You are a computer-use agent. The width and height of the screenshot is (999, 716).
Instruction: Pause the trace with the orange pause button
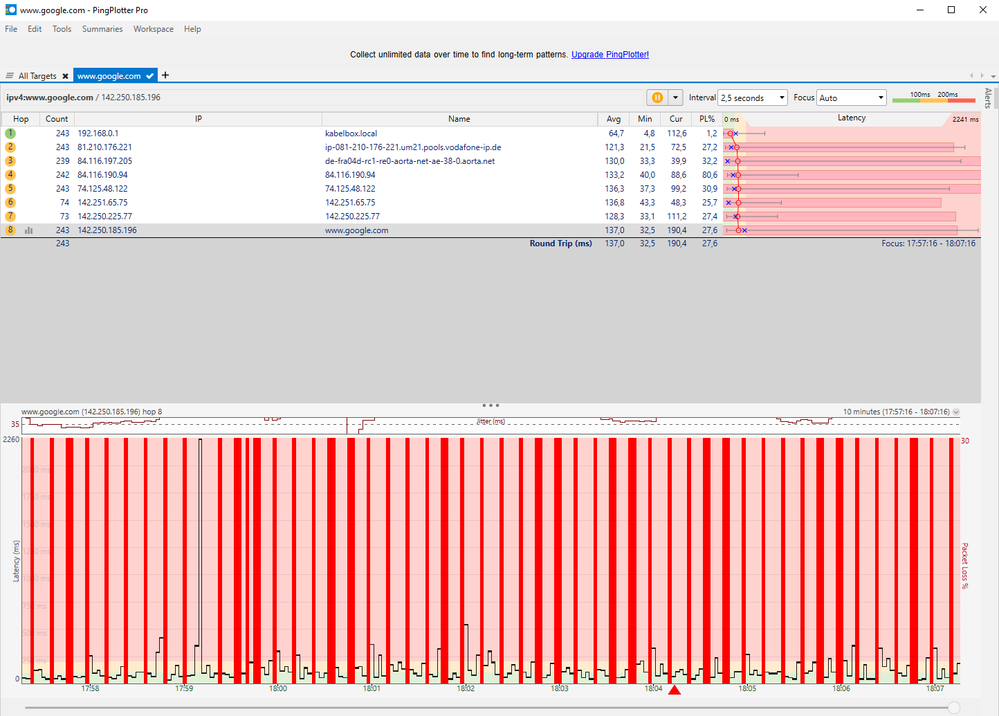[657, 97]
